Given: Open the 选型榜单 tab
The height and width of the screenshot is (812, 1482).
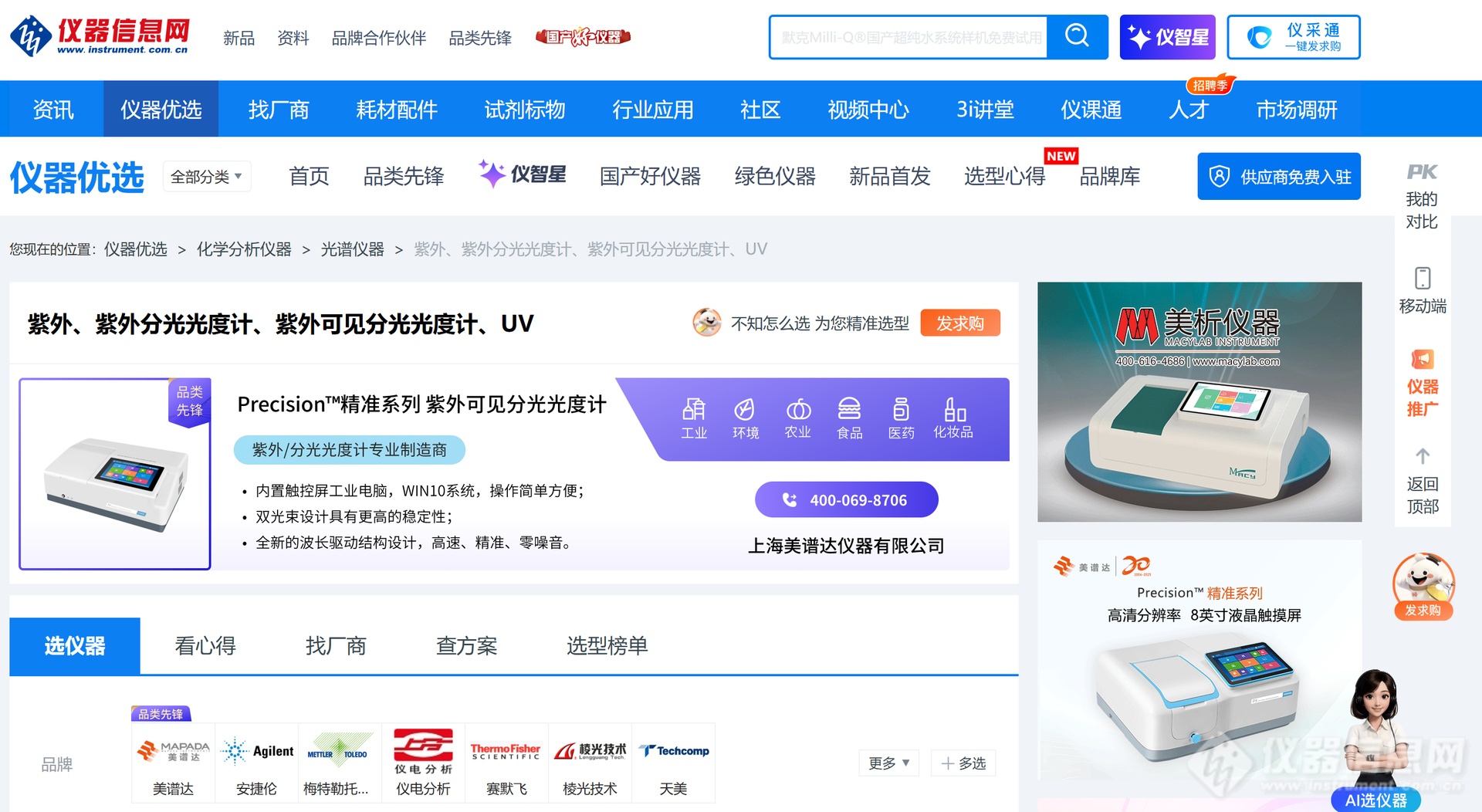Looking at the screenshot, I should tap(607, 646).
